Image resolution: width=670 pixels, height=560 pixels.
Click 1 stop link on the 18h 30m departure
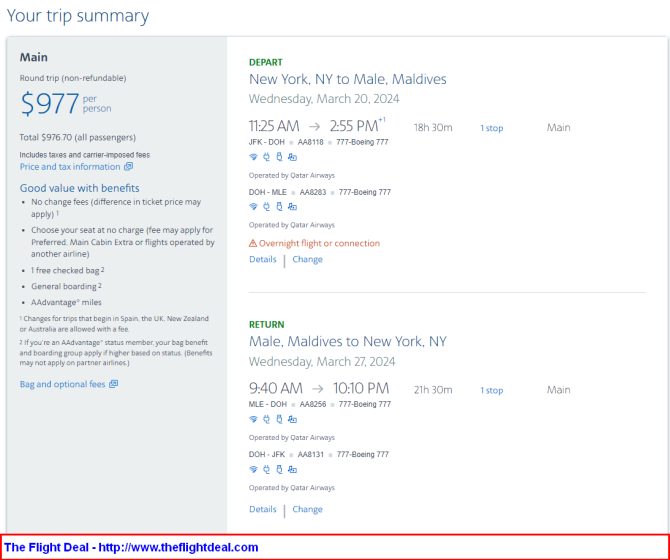(492, 128)
